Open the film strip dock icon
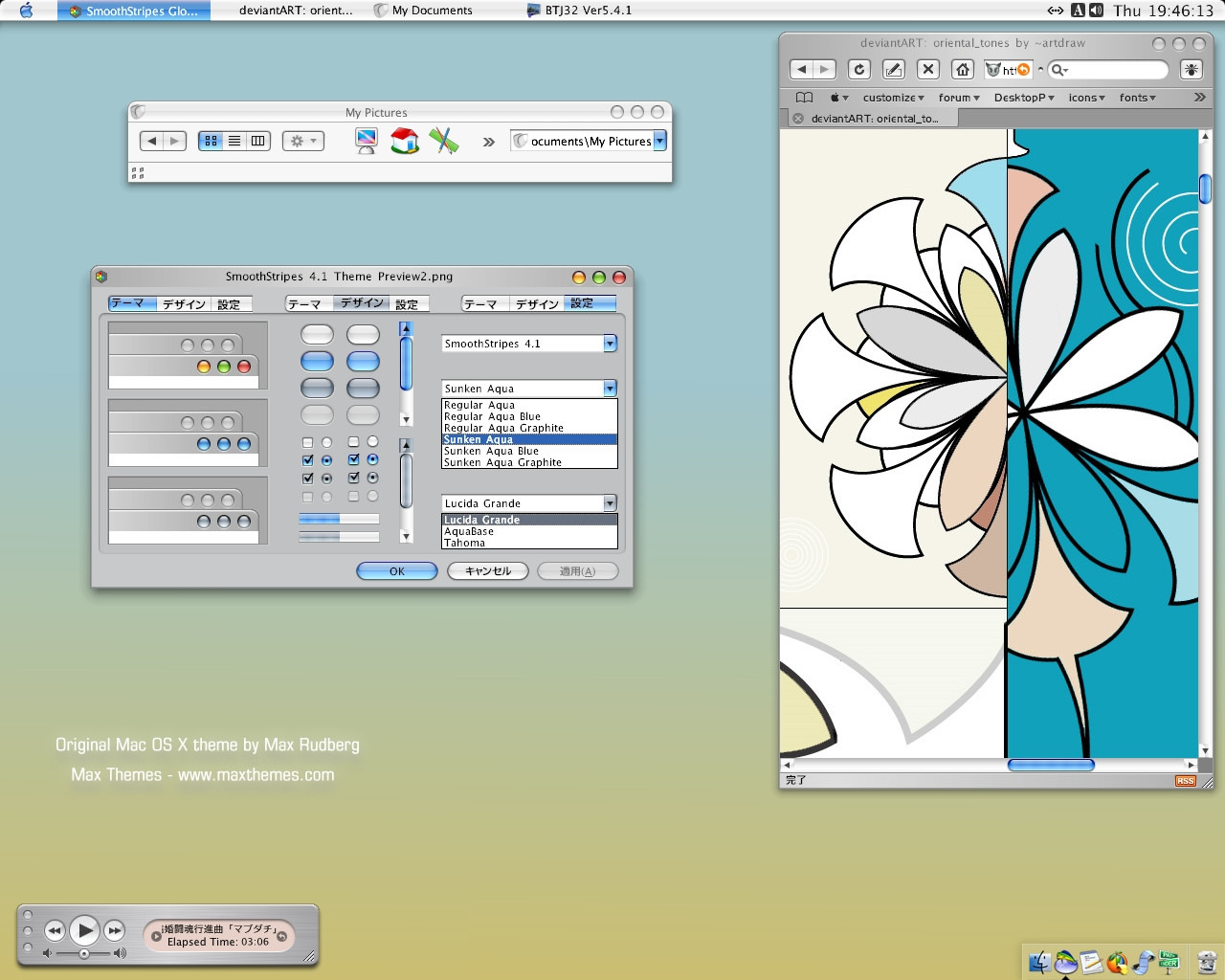1225x980 pixels. [1143, 963]
